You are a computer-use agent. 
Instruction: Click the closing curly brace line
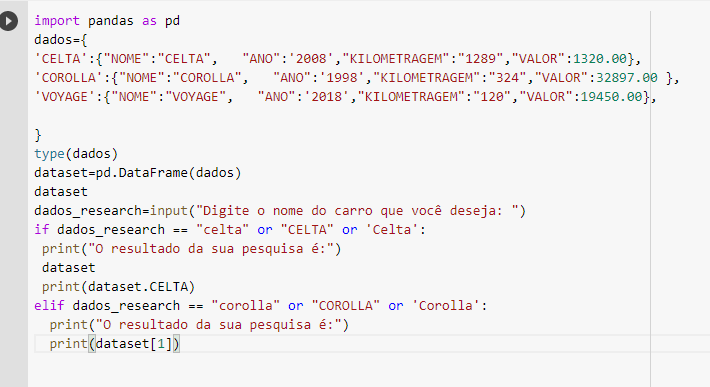pyautogui.click(x=38, y=135)
